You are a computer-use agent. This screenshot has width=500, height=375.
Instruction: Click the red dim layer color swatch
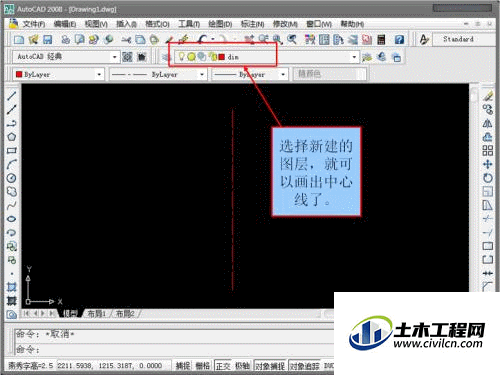(222, 57)
